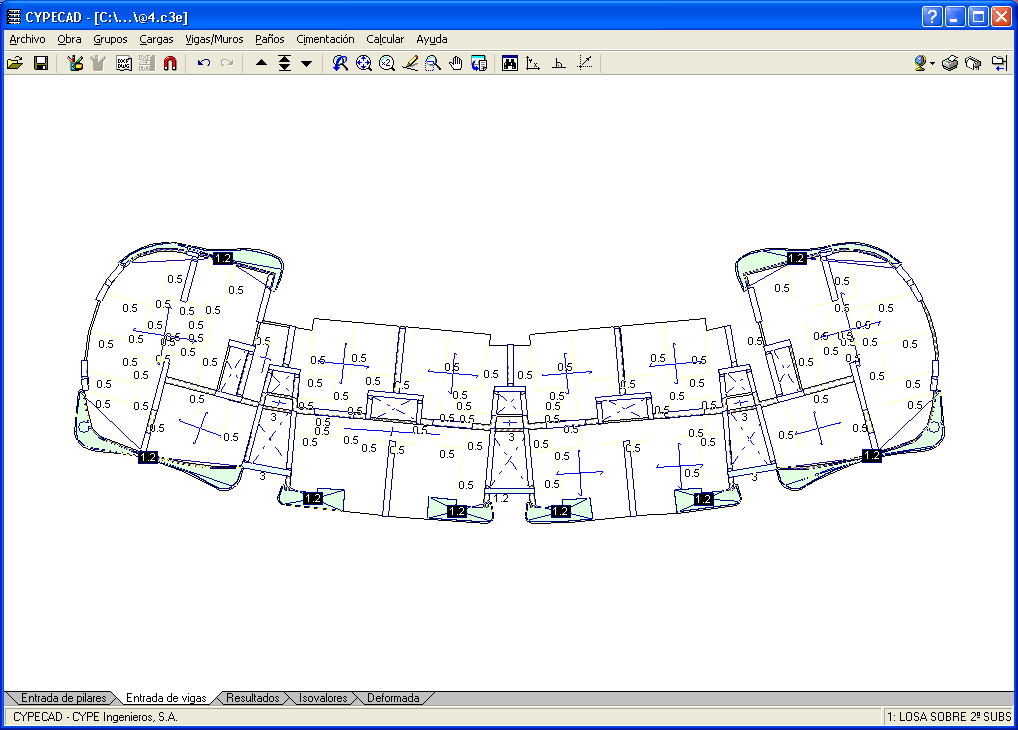Click the undo arrow icon
Viewport: 1018px width, 730px height.
tap(203, 63)
